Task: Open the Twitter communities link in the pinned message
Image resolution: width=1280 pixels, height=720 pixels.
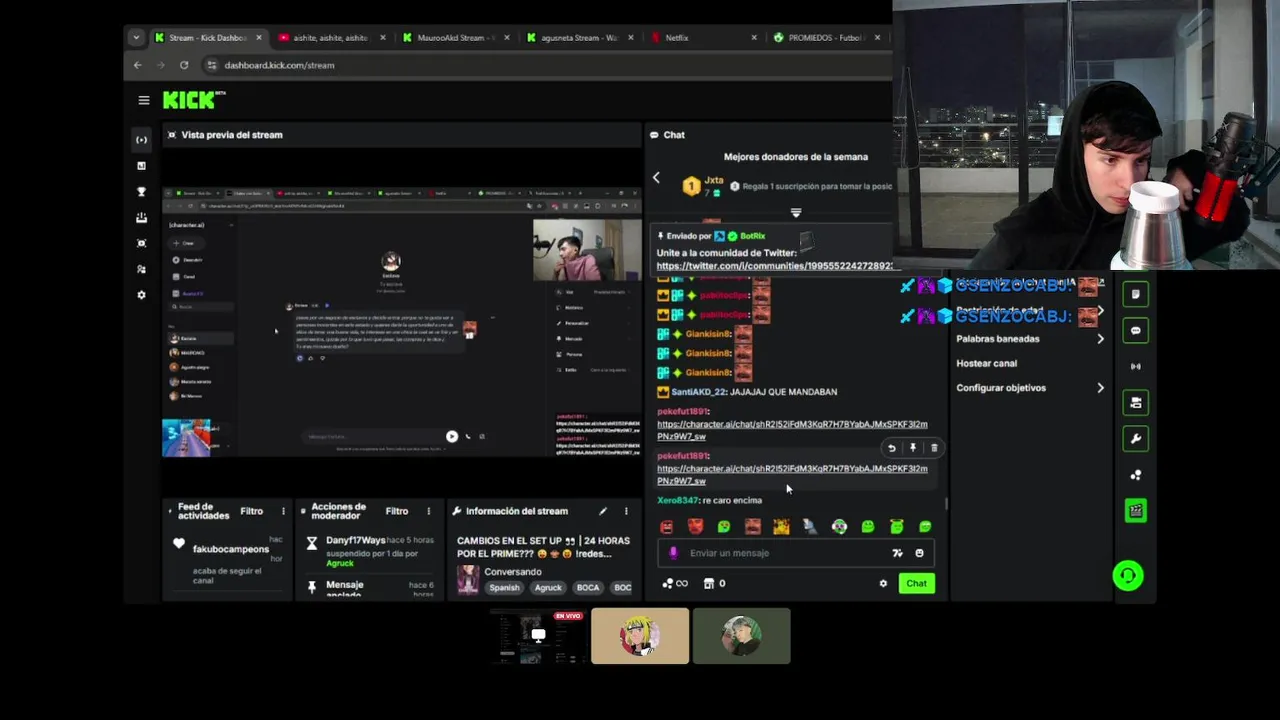Action: click(774, 266)
